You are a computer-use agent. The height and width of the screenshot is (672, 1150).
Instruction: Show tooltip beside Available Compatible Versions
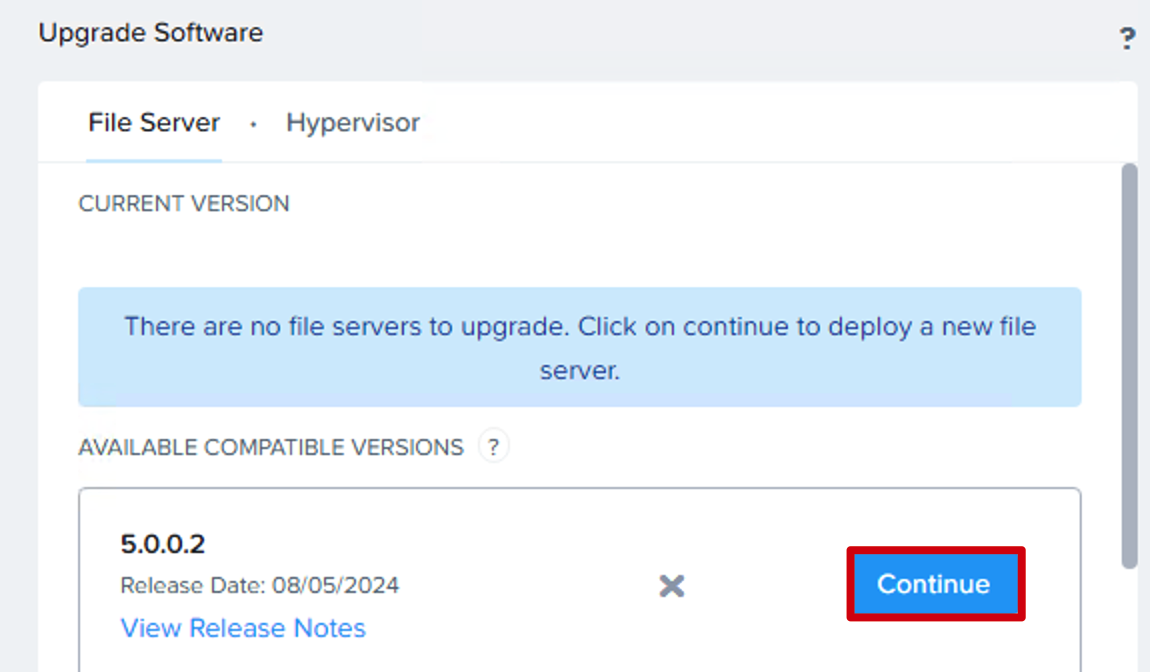pos(494,446)
